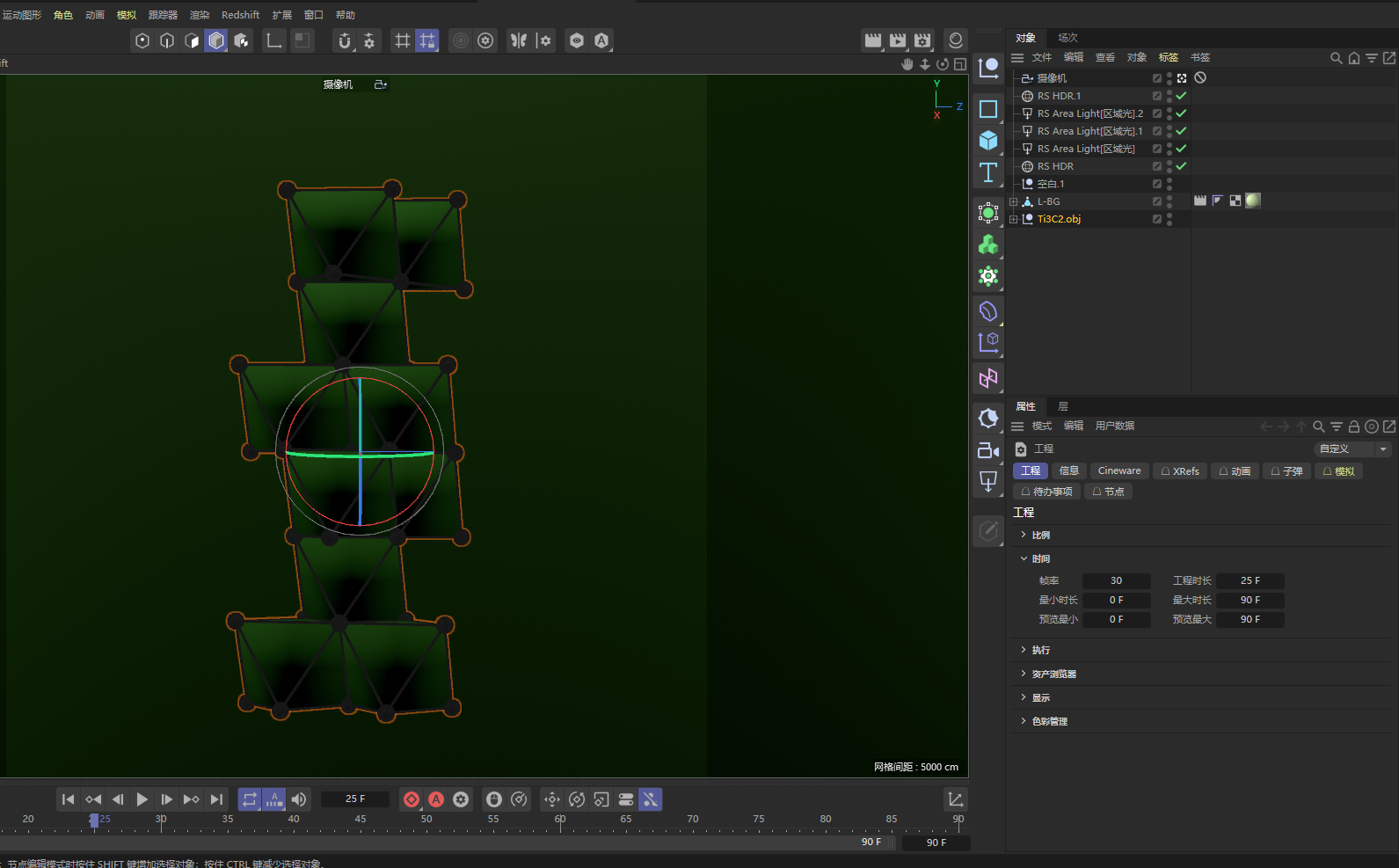
Task: Select the 子弹 attribute tab
Action: (x=1286, y=471)
